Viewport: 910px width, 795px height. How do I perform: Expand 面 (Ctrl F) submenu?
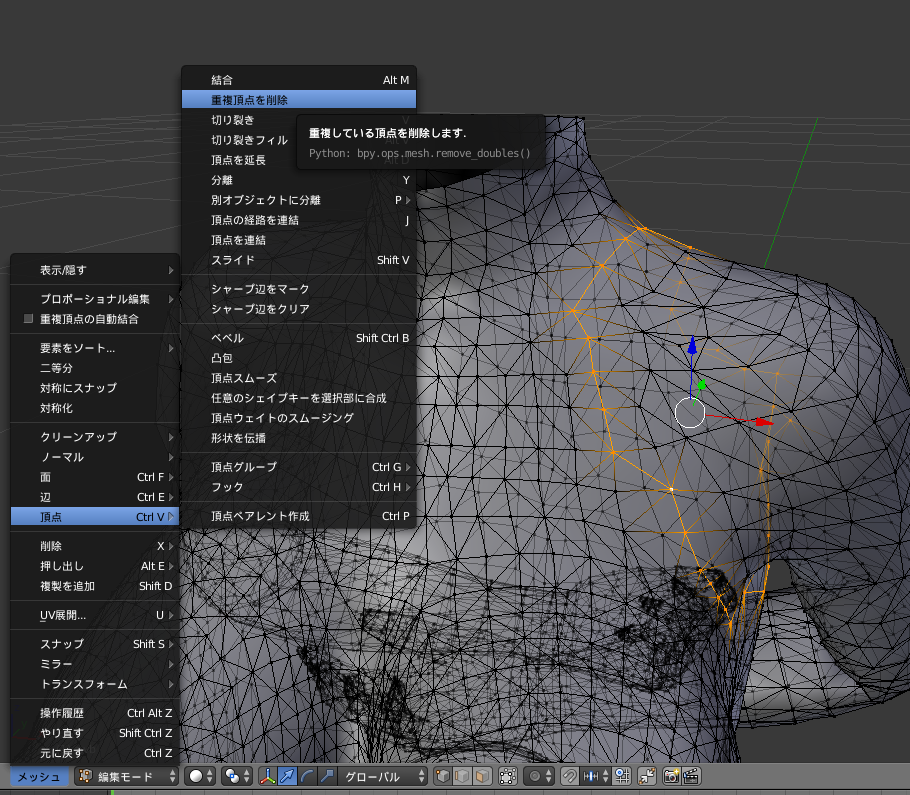coord(95,477)
